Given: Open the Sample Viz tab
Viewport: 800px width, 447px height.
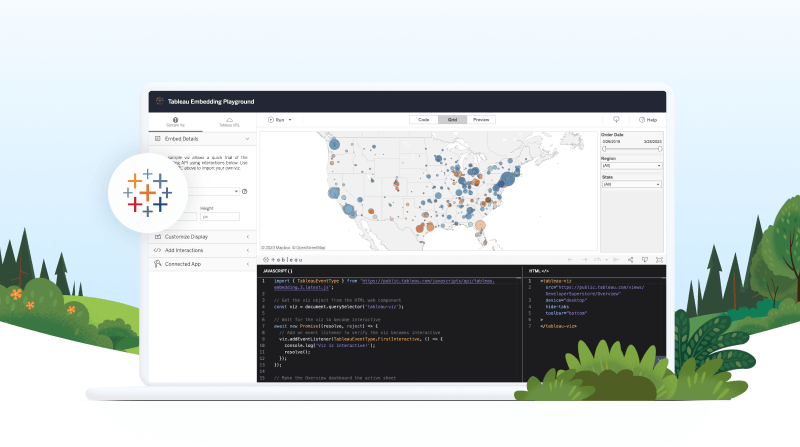Looking at the screenshot, I should 175,122.
